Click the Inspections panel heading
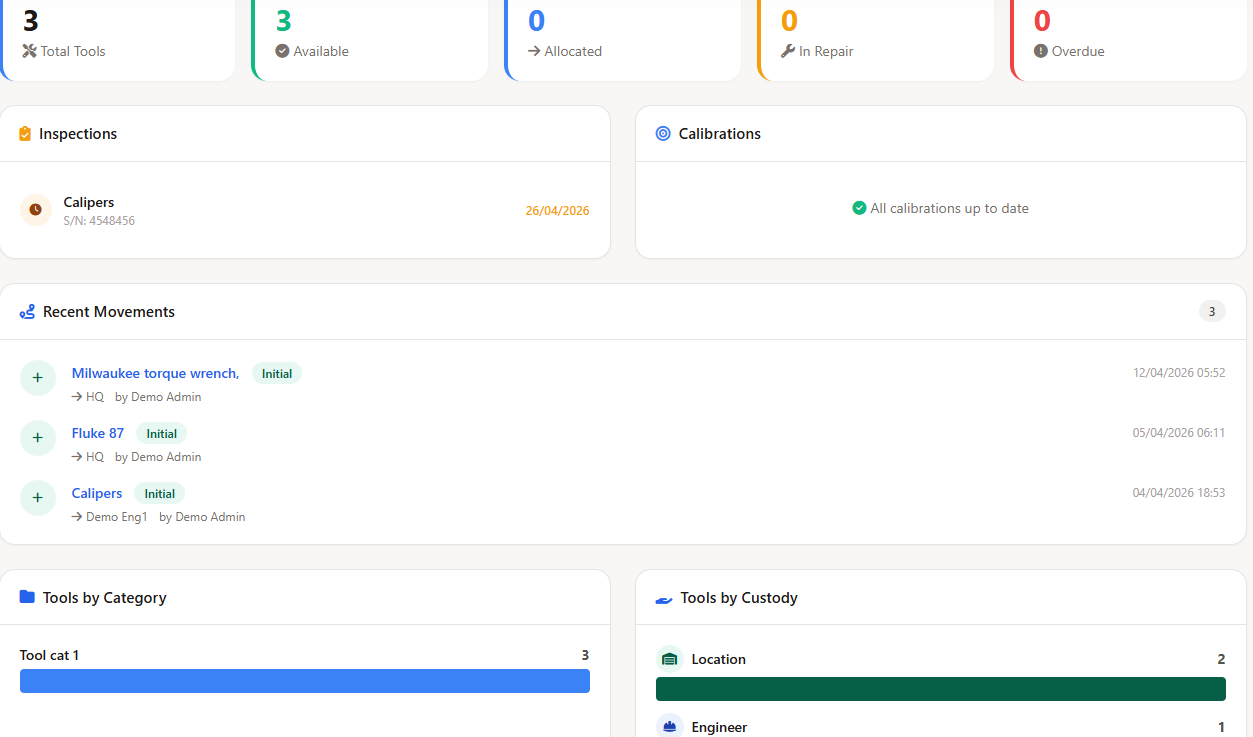 click(x=78, y=134)
